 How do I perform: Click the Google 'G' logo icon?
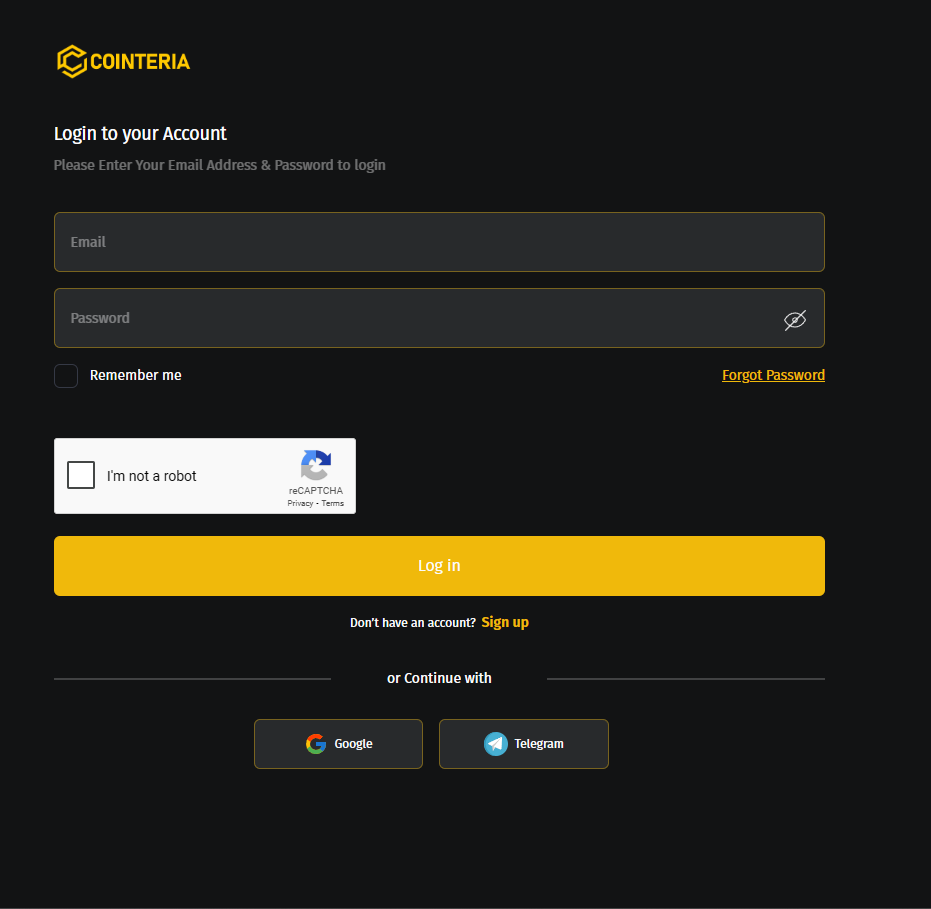pos(316,744)
